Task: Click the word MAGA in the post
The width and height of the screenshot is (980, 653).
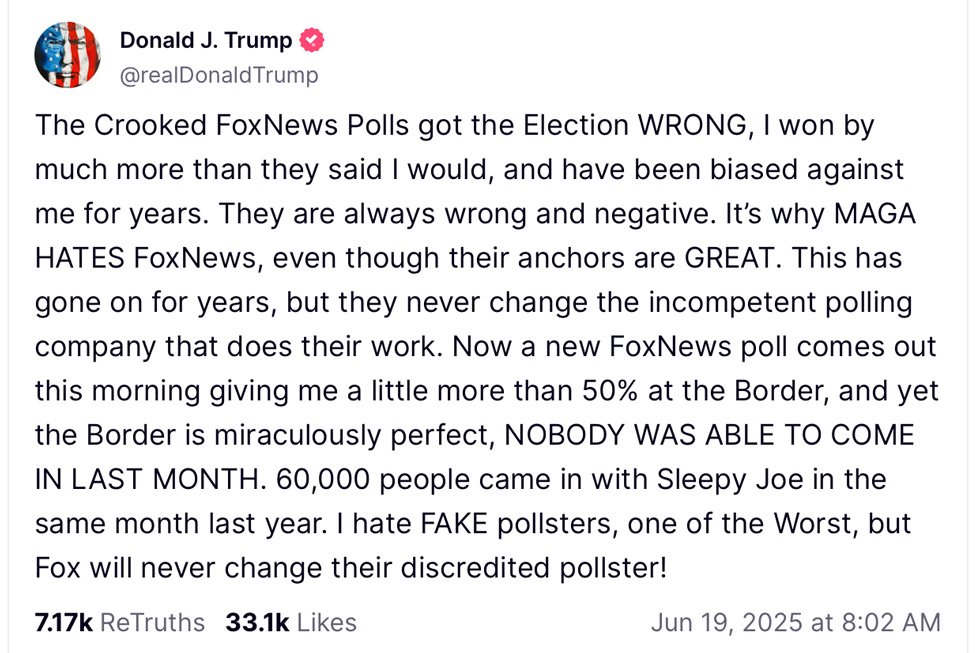Action: pyautogui.click(x=875, y=214)
